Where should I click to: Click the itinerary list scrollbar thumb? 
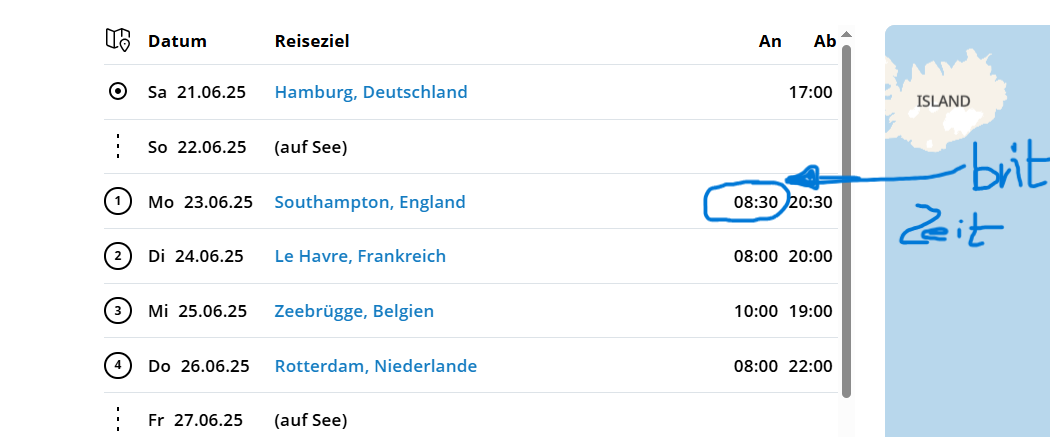[847, 220]
